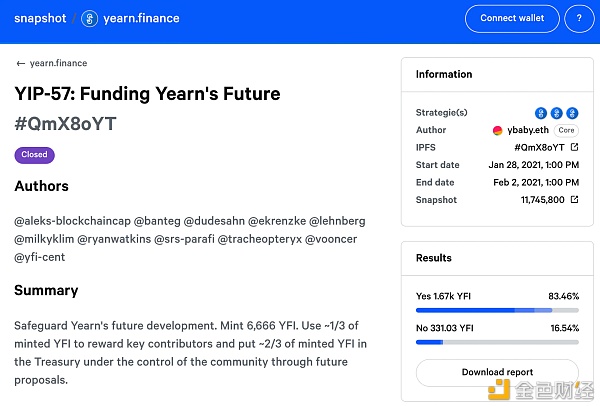The width and height of the screenshot is (600, 406).
Task: Click the ybaby.eth author name
Action: [x=528, y=130]
